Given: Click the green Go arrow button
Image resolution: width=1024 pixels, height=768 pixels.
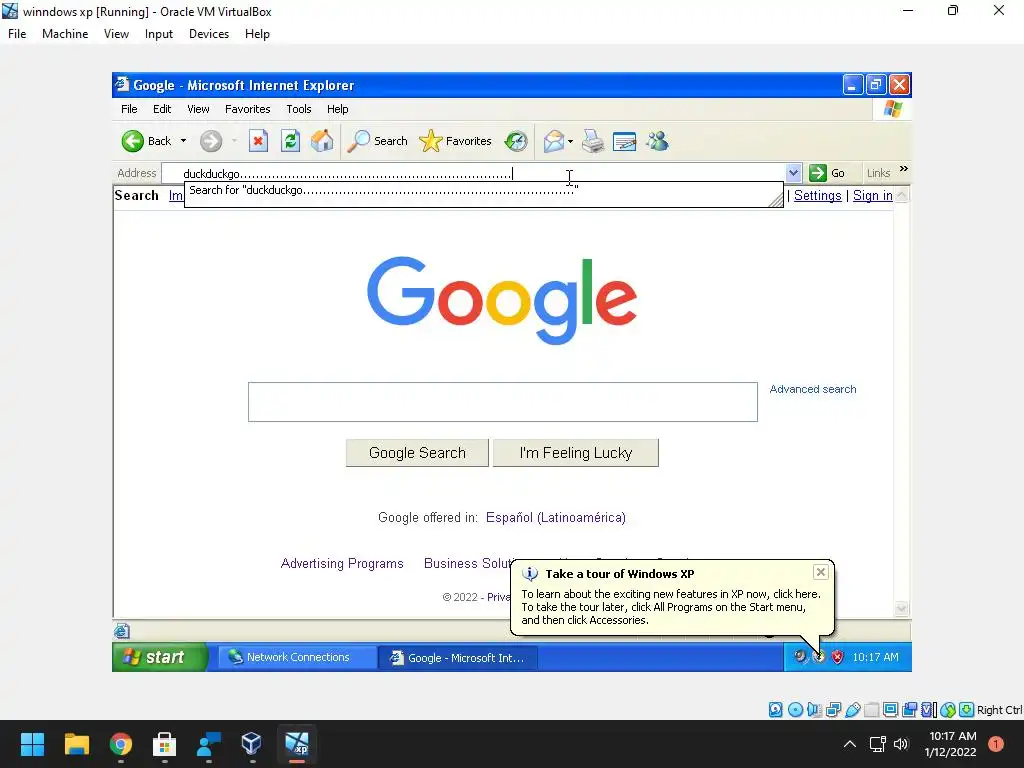Looking at the screenshot, I should [827, 173].
